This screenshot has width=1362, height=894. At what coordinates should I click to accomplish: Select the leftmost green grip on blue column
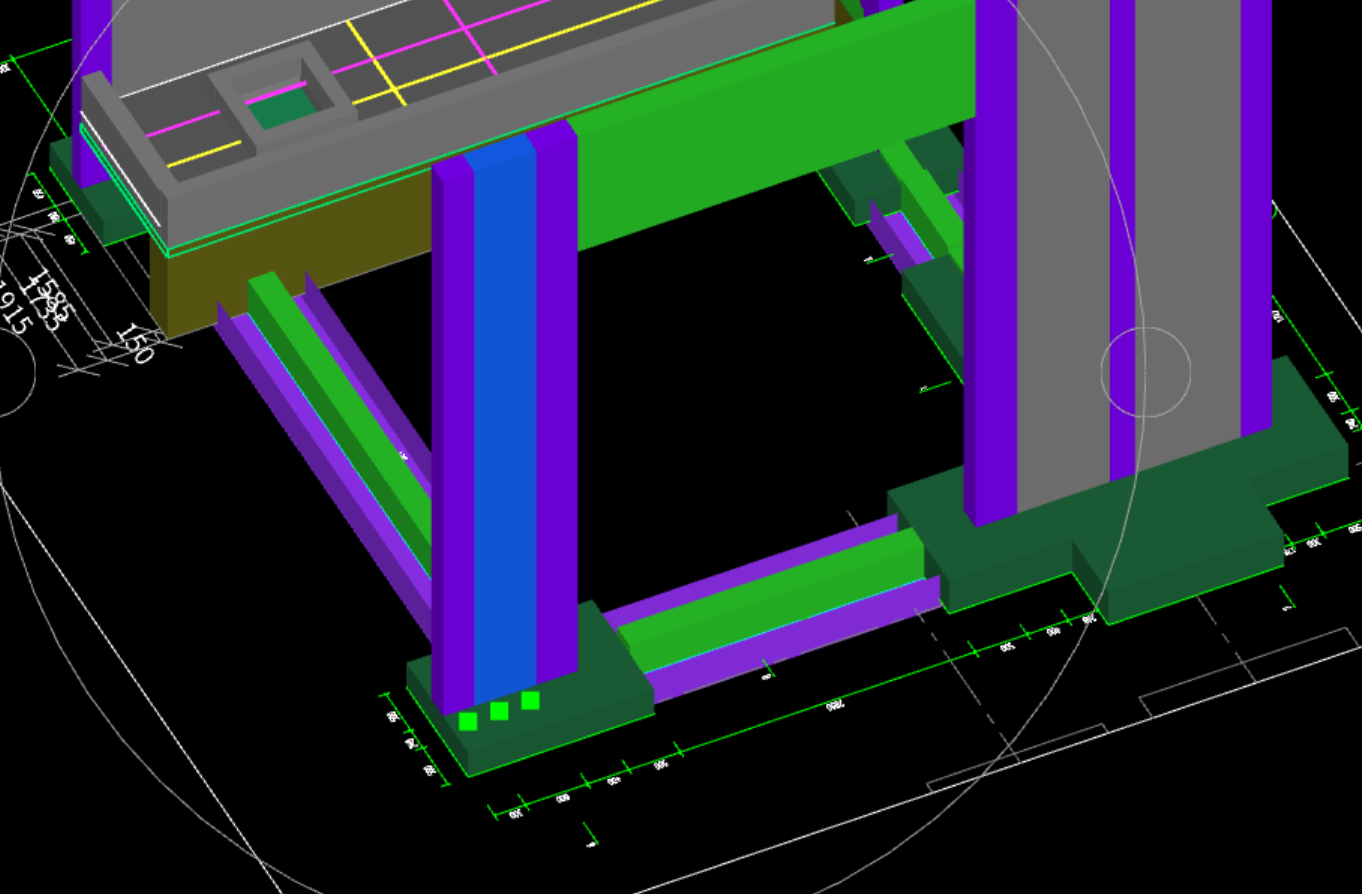[x=468, y=721]
